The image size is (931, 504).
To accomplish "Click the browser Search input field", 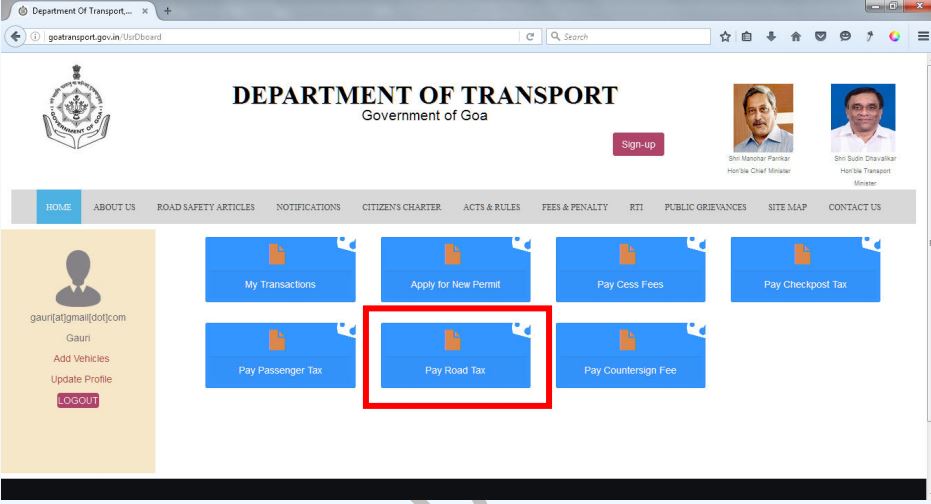I will (628, 37).
